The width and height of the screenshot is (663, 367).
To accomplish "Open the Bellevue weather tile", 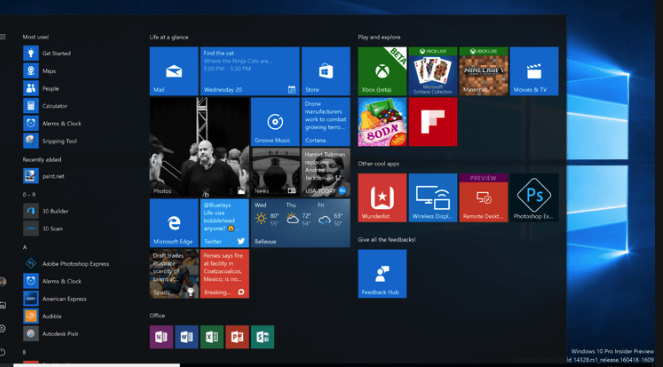I will (x=301, y=223).
